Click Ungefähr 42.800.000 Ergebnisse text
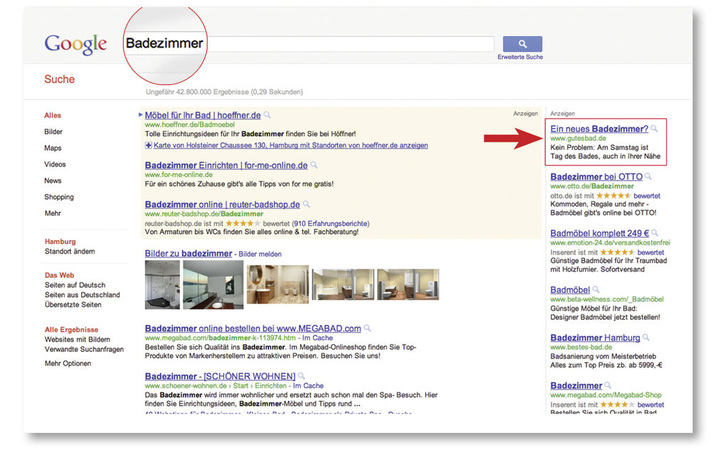 click(224, 92)
